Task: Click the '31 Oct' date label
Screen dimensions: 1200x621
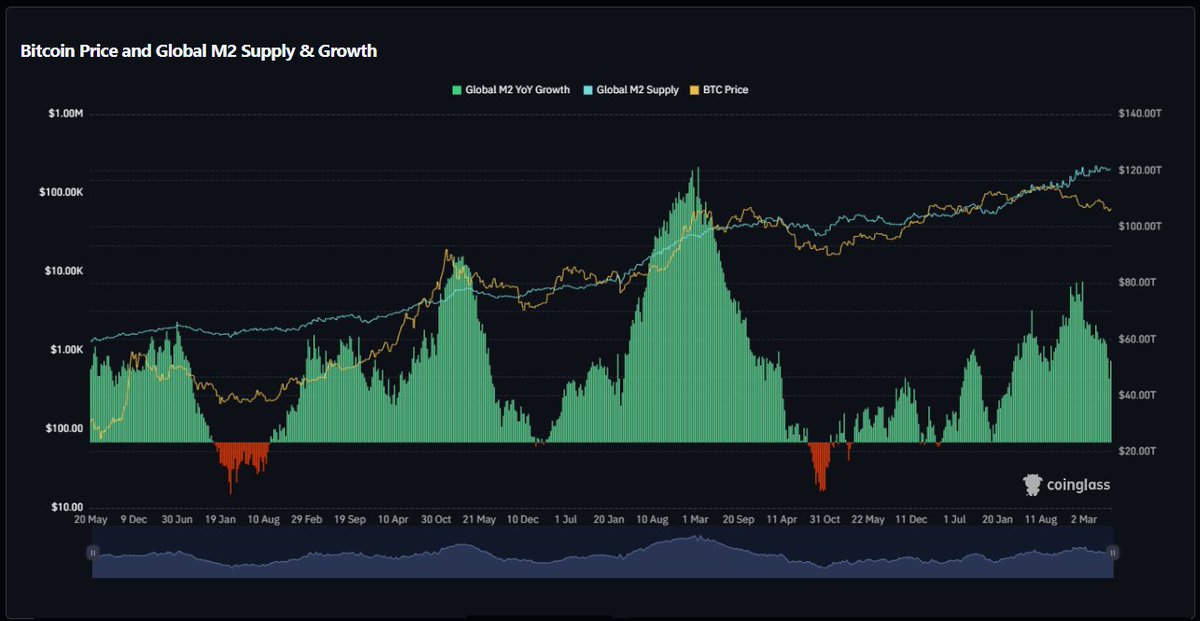Action: point(824,520)
